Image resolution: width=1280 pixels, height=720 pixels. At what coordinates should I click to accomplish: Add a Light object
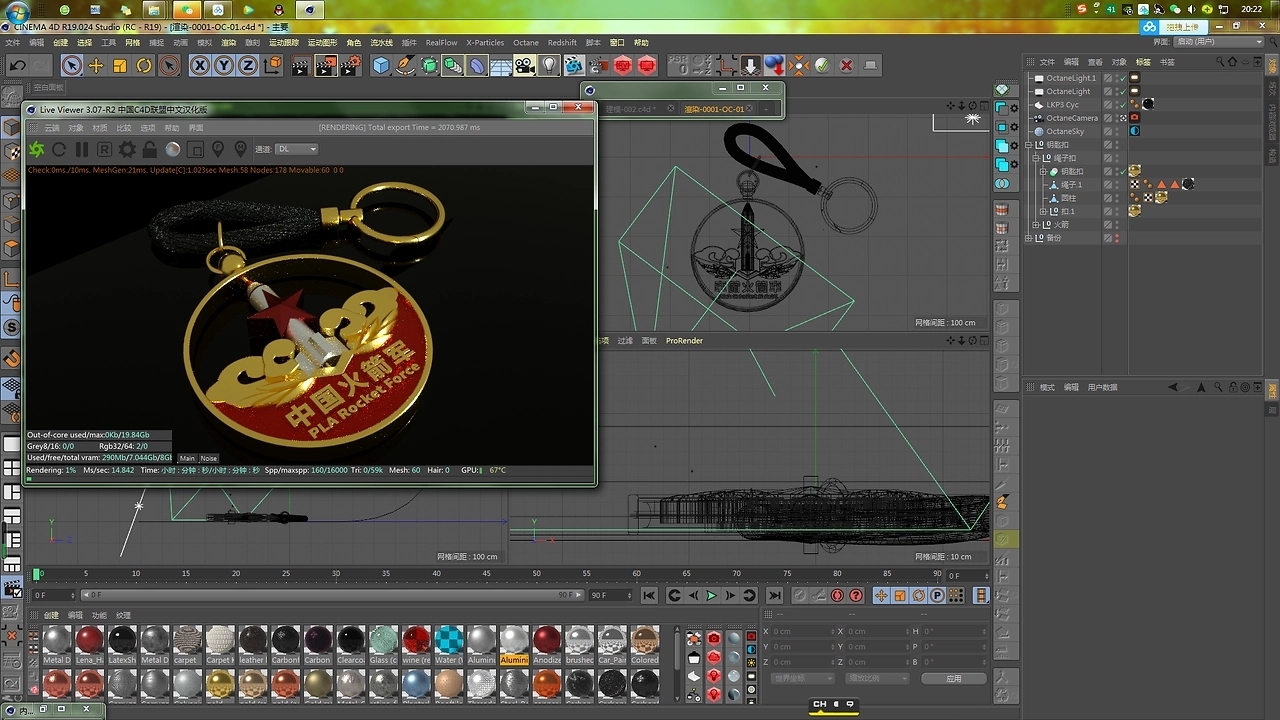549,66
